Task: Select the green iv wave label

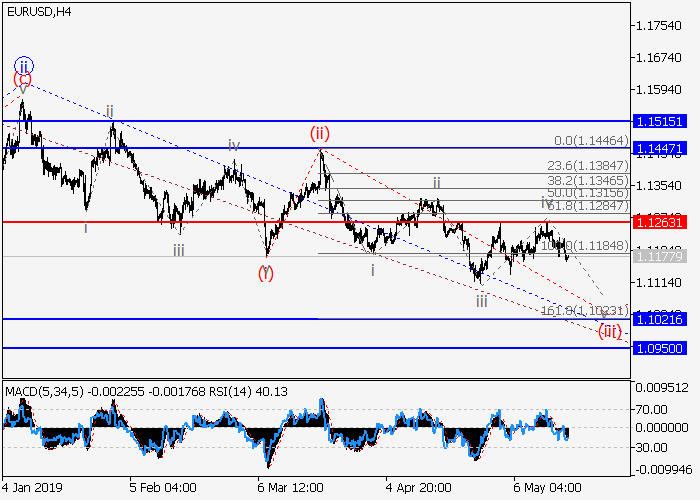Action: (x=233, y=145)
